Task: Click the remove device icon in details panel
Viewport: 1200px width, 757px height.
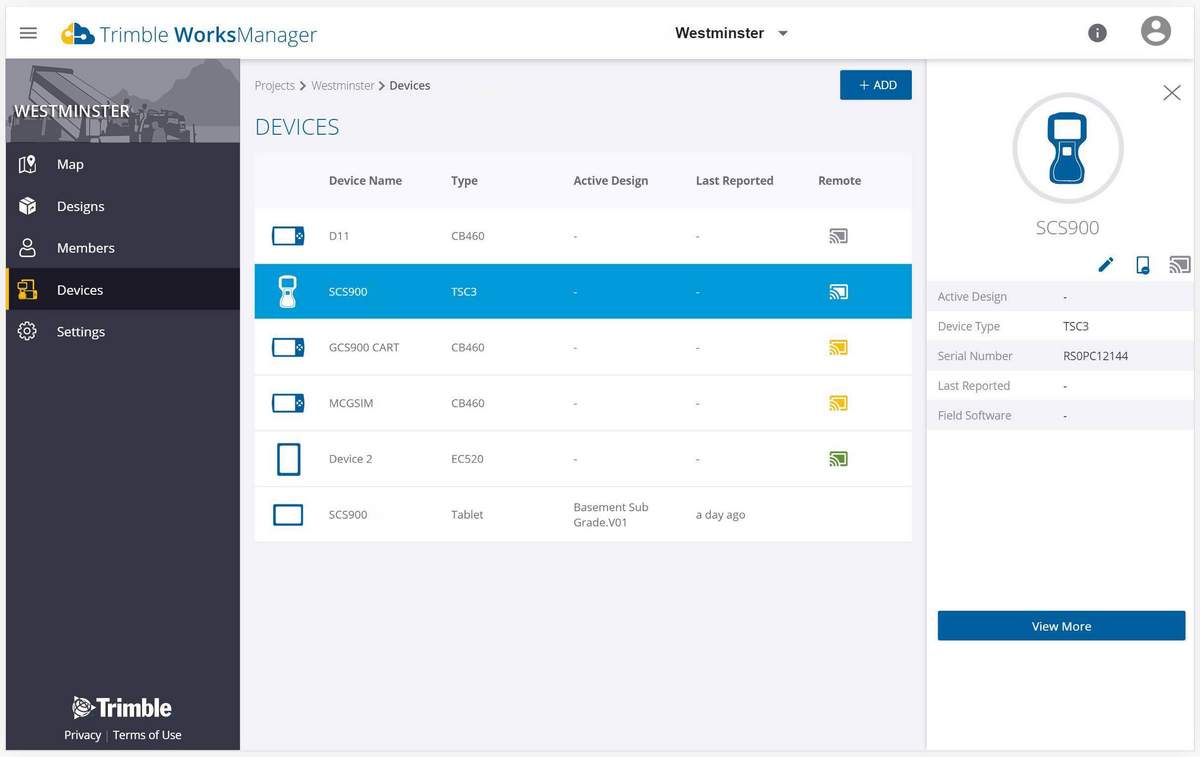Action: click(1143, 264)
